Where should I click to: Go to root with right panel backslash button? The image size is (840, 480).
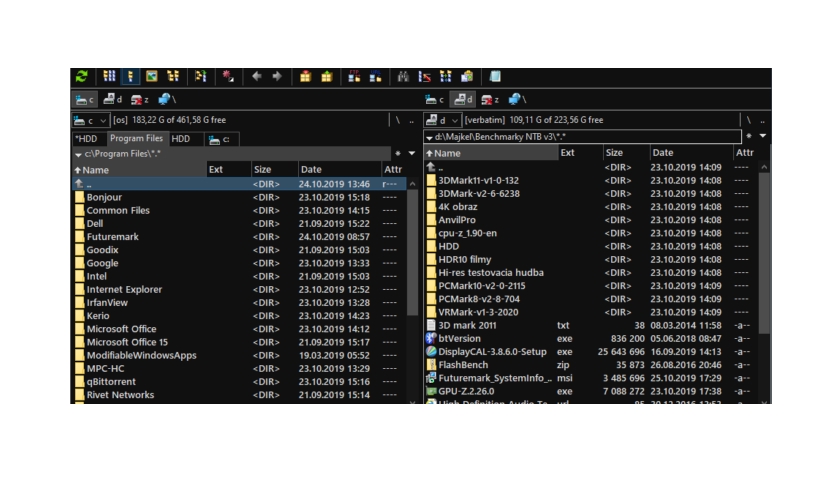point(749,120)
